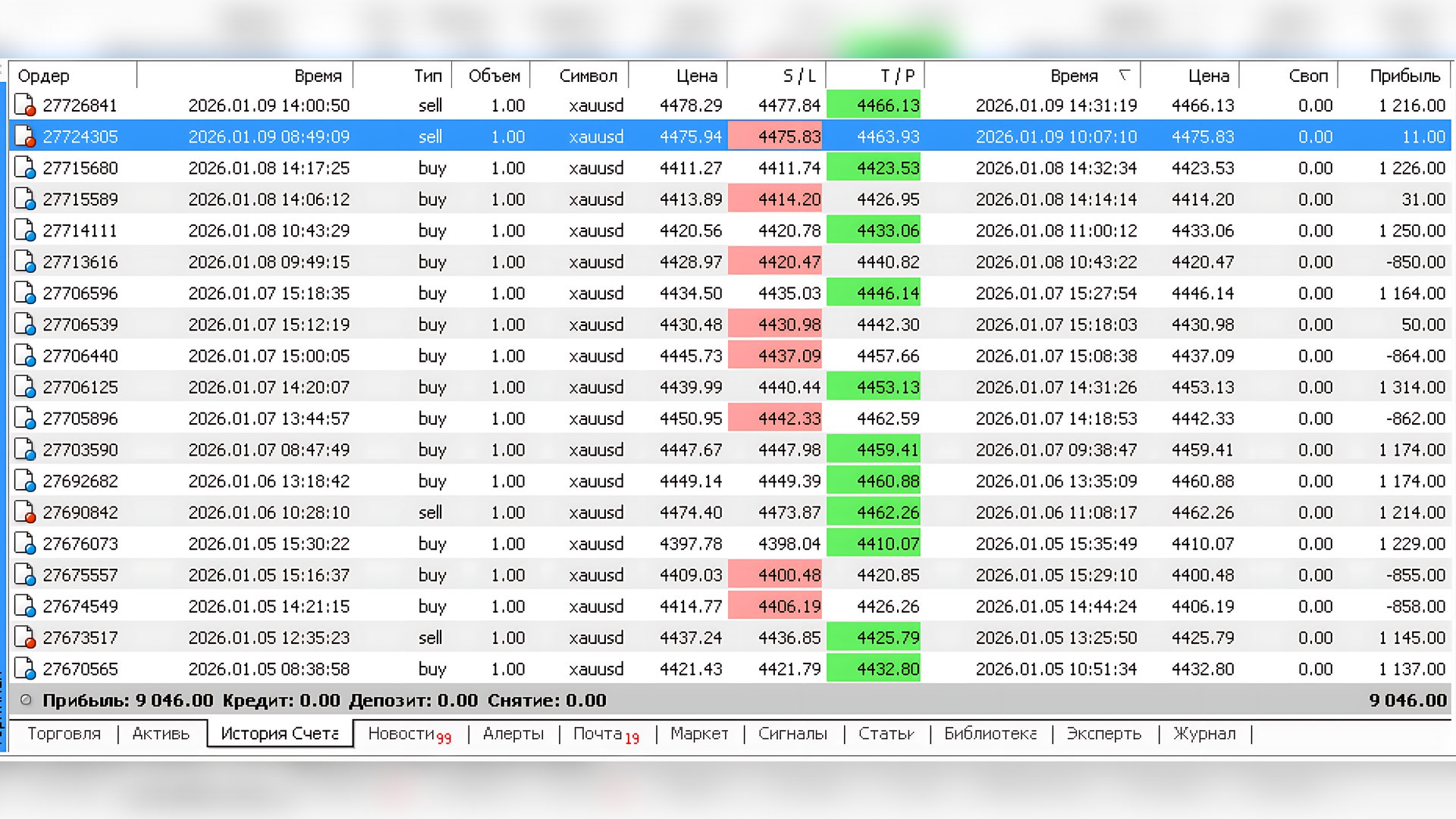Screen dimensions: 1456x819
Task: Click the buy order icon for 27706596
Action: (25, 293)
